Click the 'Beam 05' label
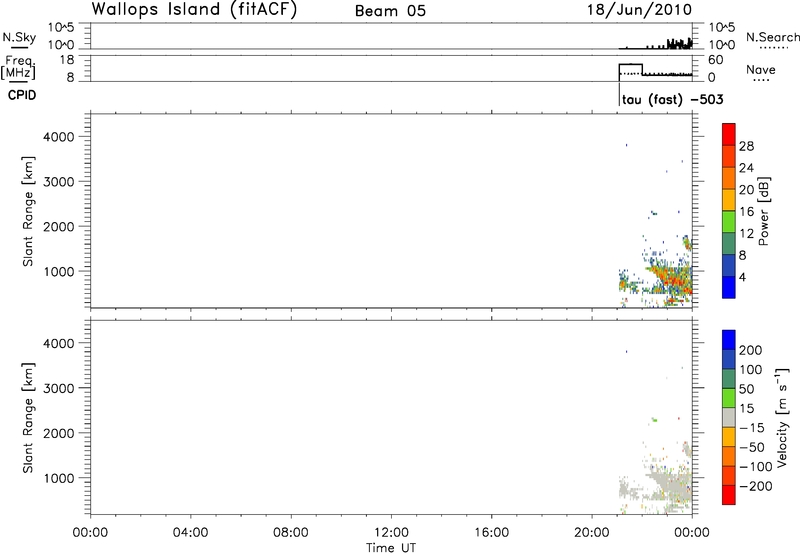Viewport: 800px width, 554px height. [390, 11]
